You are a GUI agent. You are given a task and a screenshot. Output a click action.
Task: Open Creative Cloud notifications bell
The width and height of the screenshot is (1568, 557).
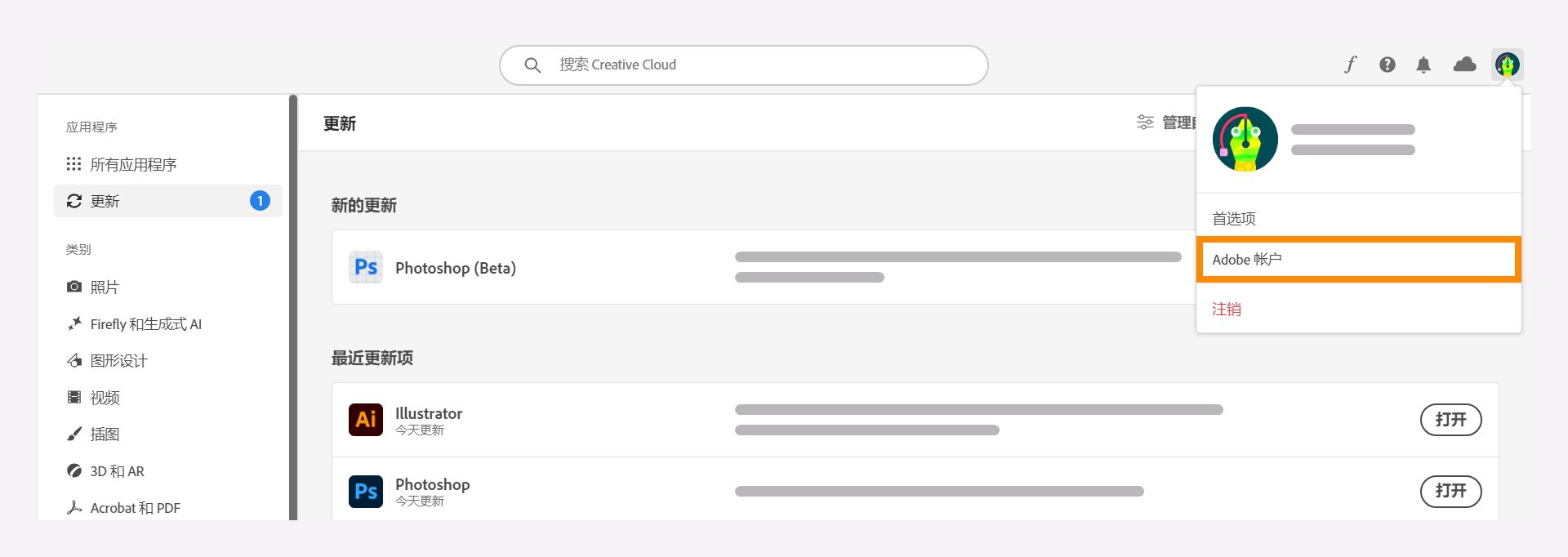point(1423,65)
